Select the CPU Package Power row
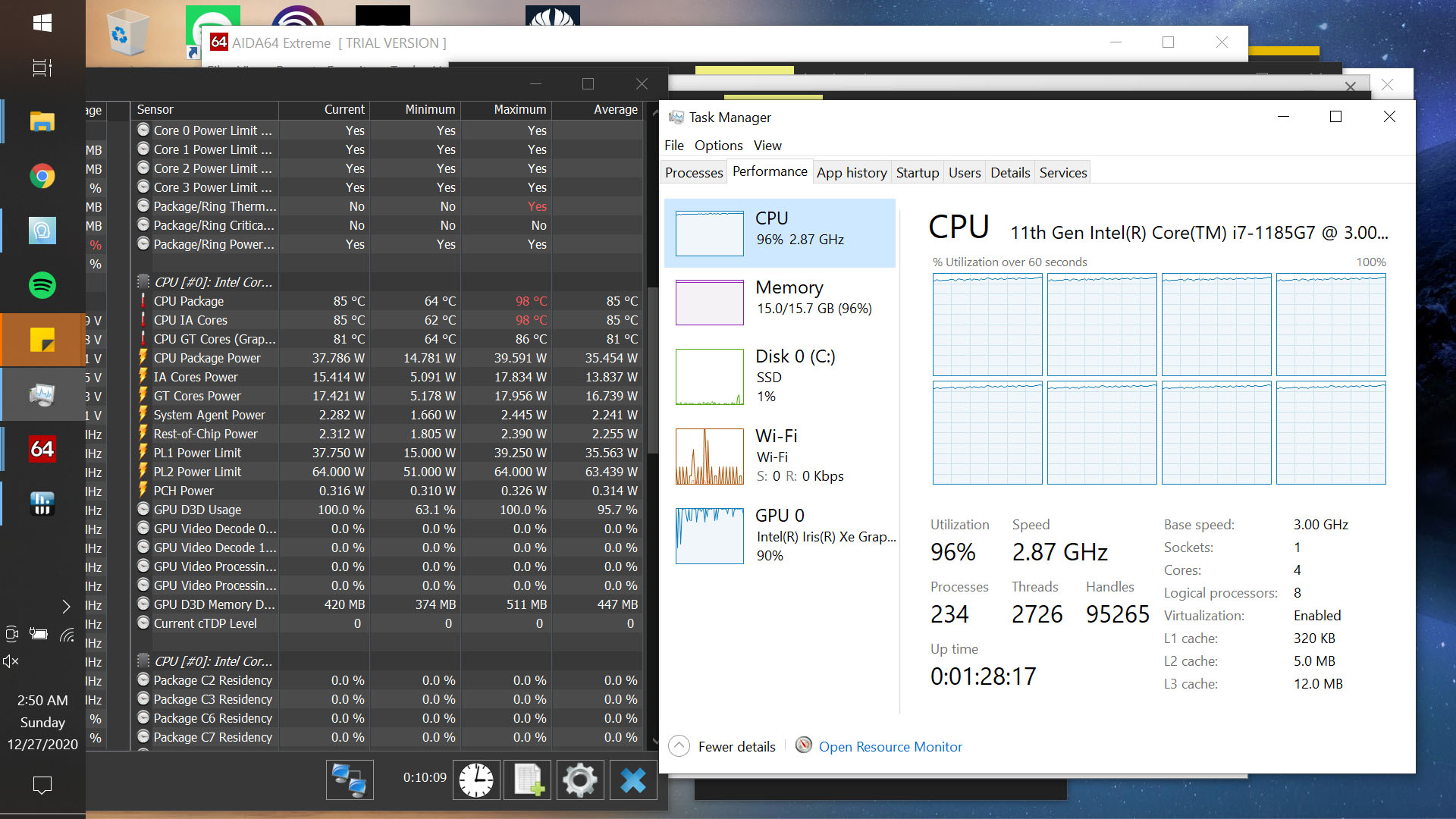This screenshot has height=819, width=1456. point(387,358)
